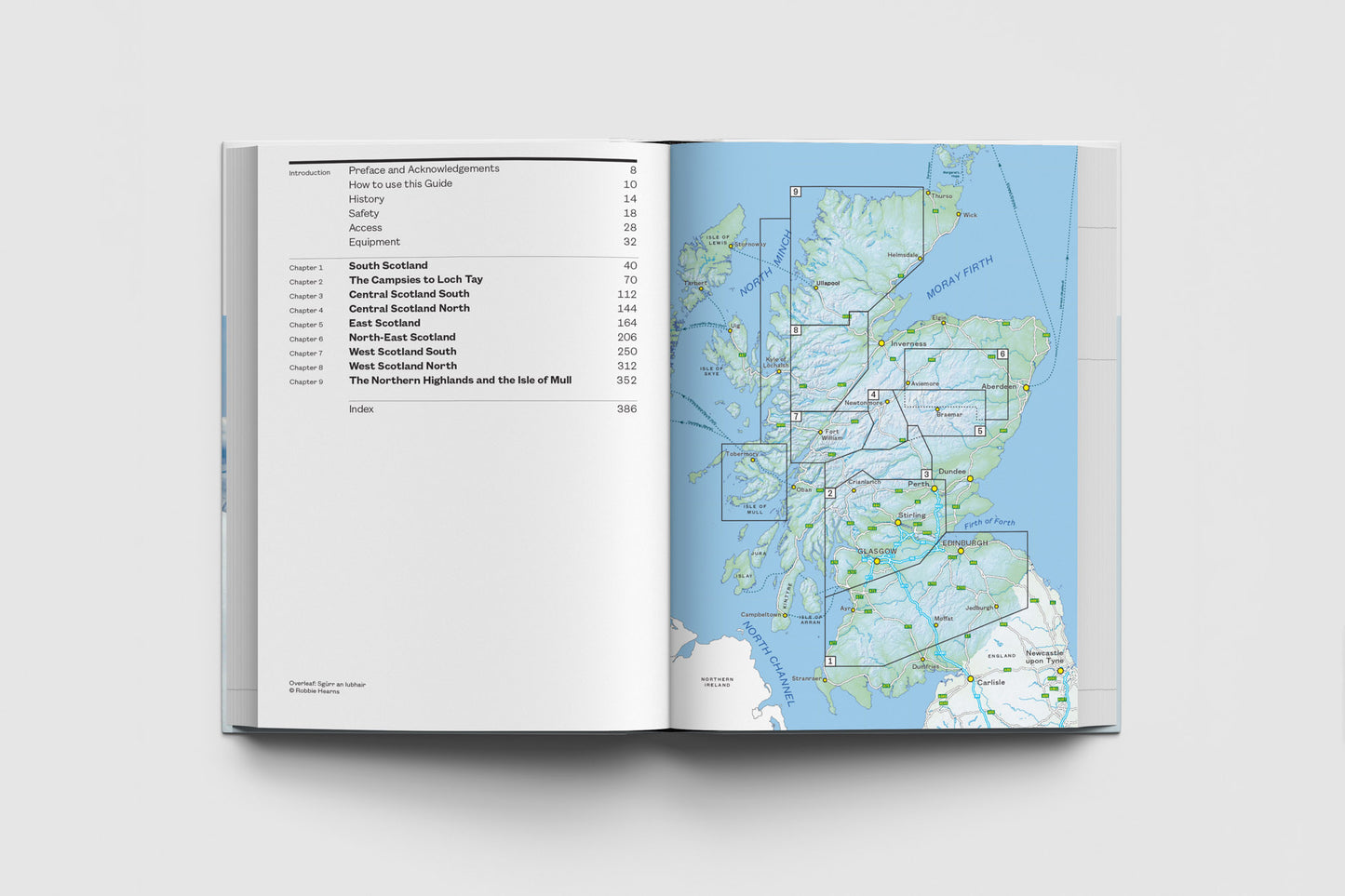Select the Chapter 1 South Scotland entry

[388, 265]
